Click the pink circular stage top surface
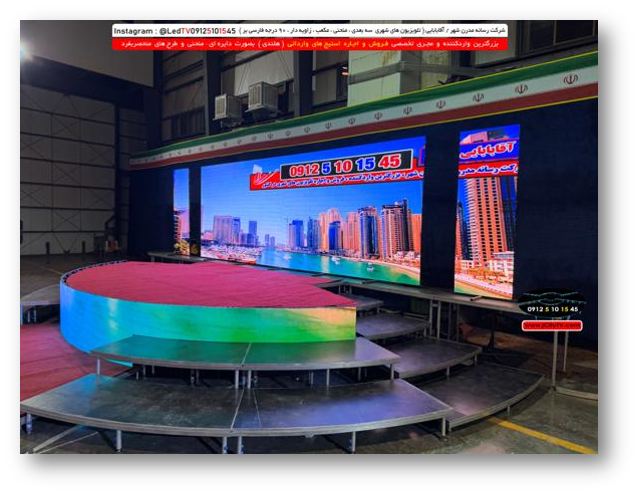This screenshot has width=638, height=494. pyautogui.click(x=200, y=283)
